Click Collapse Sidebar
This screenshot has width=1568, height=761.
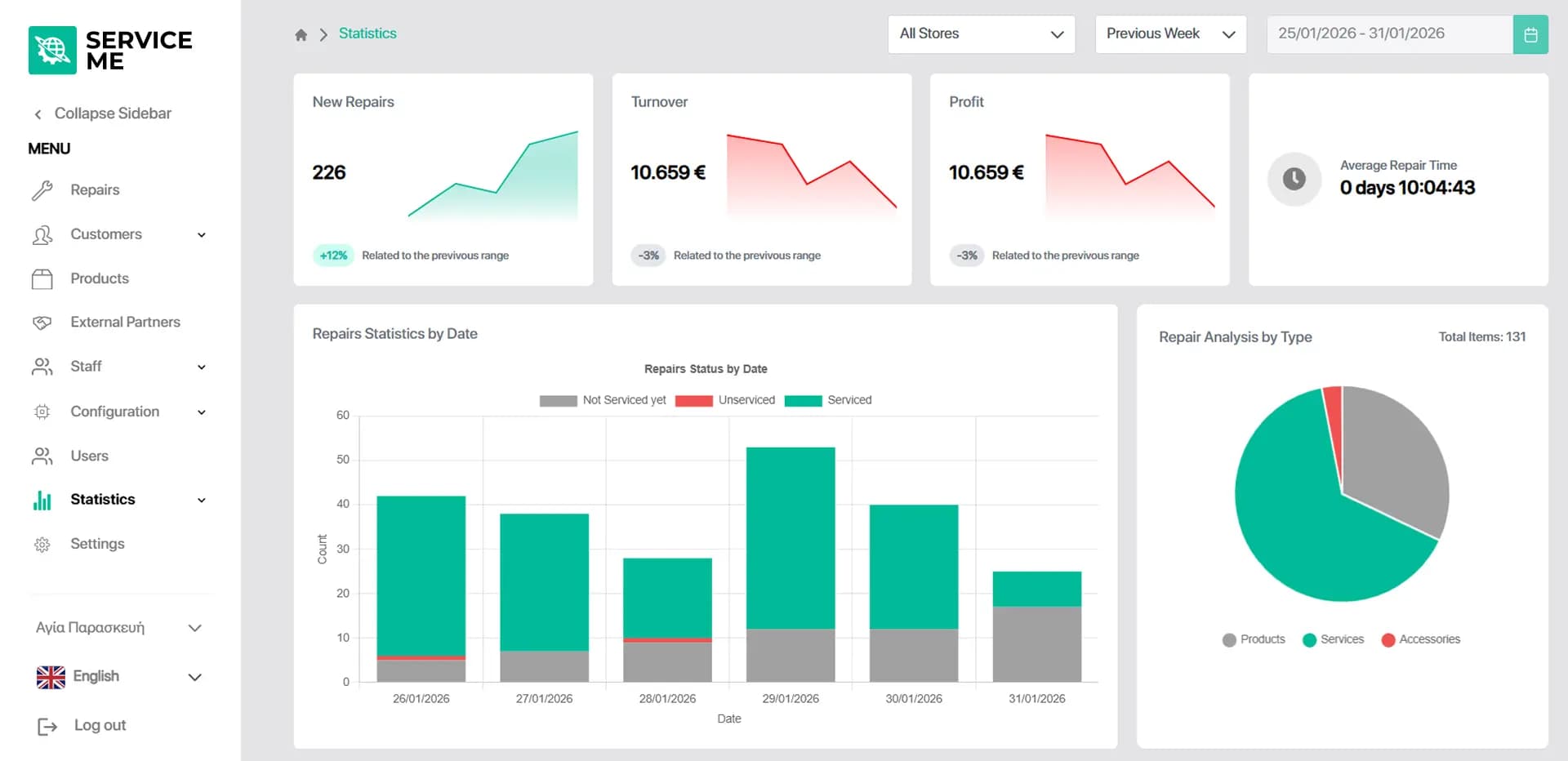point(103,113)
